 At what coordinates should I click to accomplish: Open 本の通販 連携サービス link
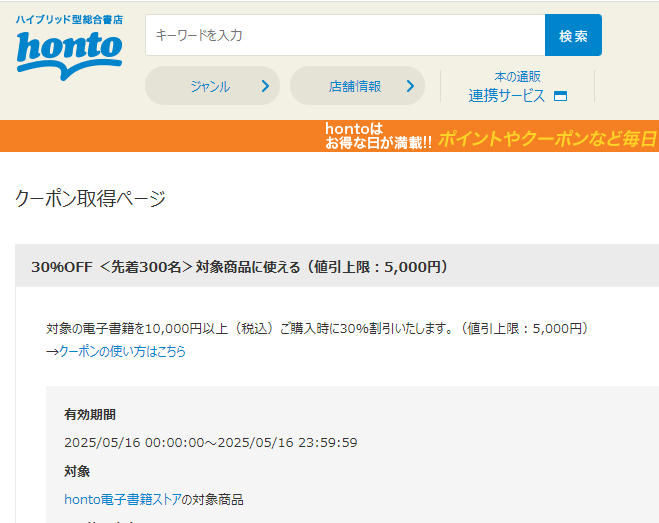point(517,87)
